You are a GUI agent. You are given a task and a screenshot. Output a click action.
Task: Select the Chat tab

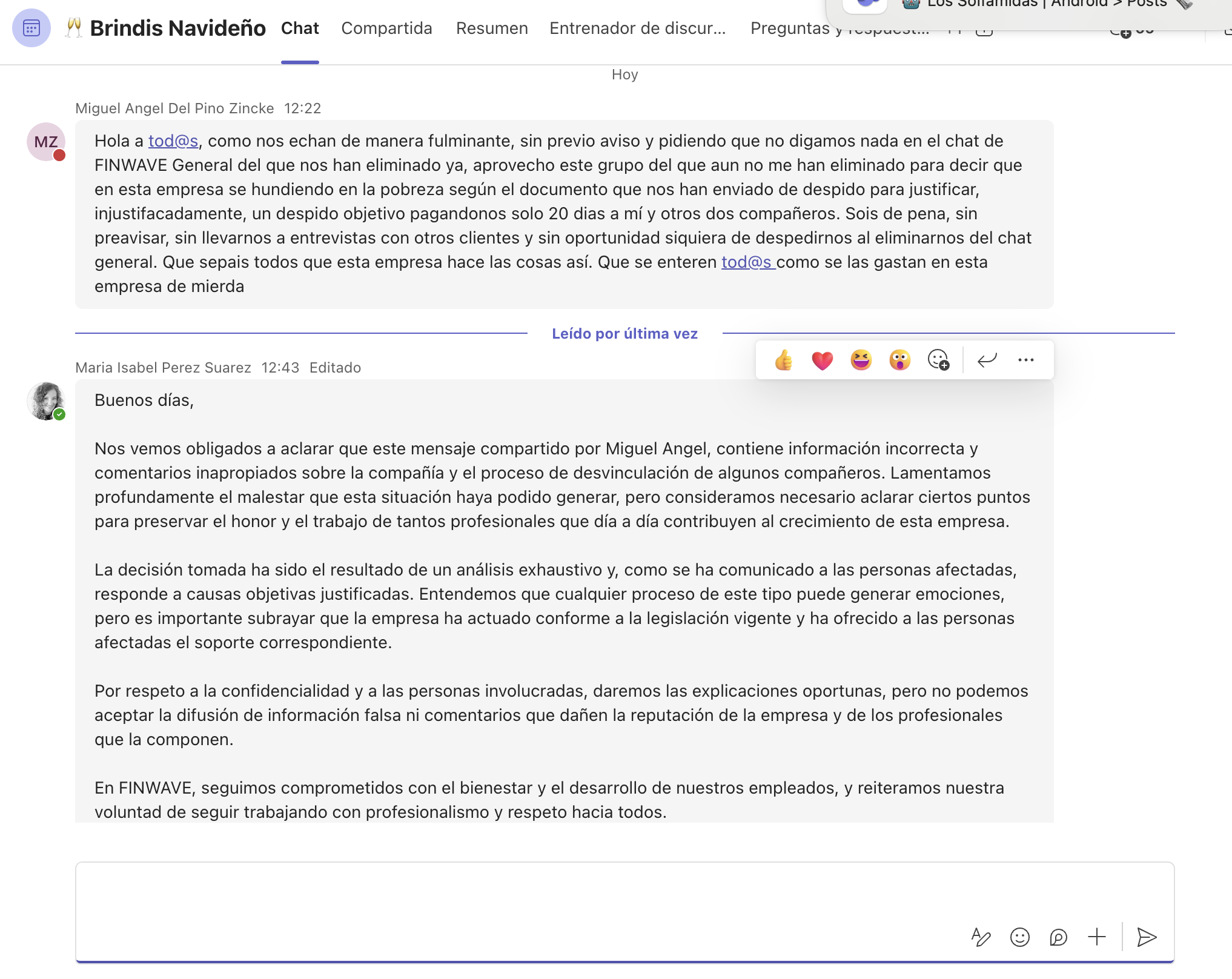[x=300, y=28]
